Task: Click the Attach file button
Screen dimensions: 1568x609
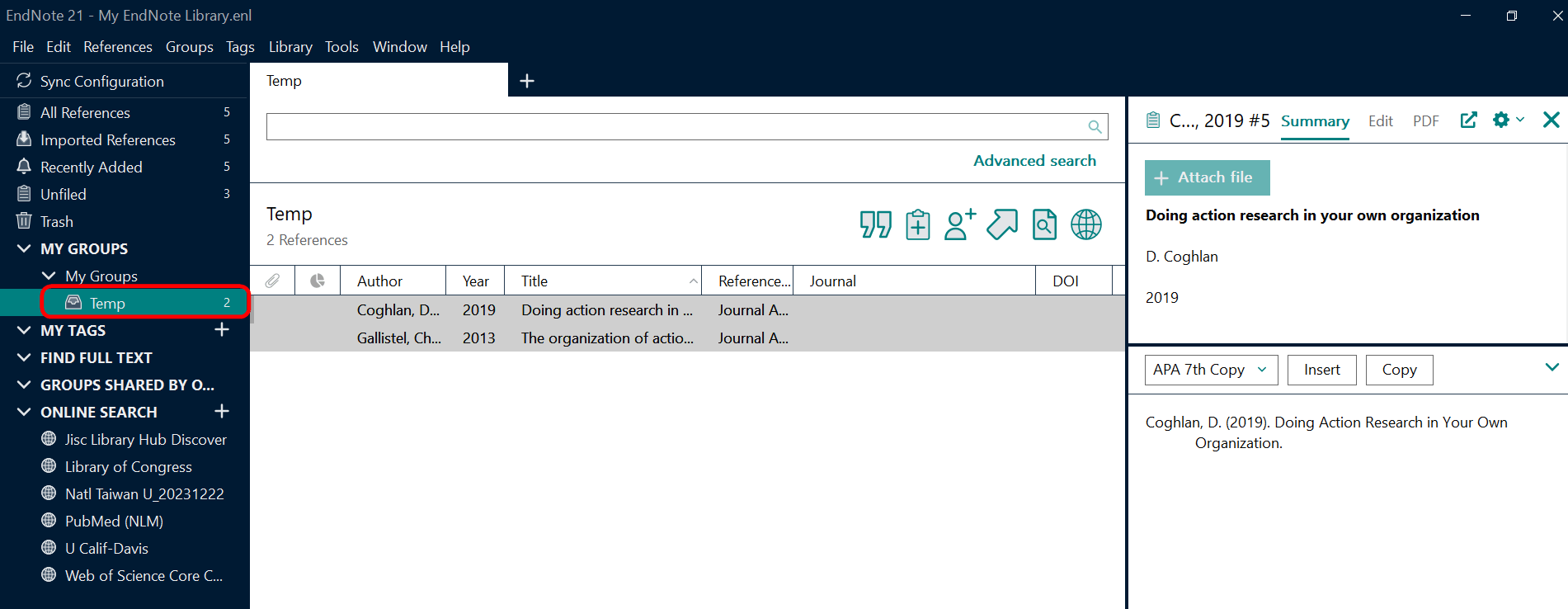Action: [x=1207, y=177]
